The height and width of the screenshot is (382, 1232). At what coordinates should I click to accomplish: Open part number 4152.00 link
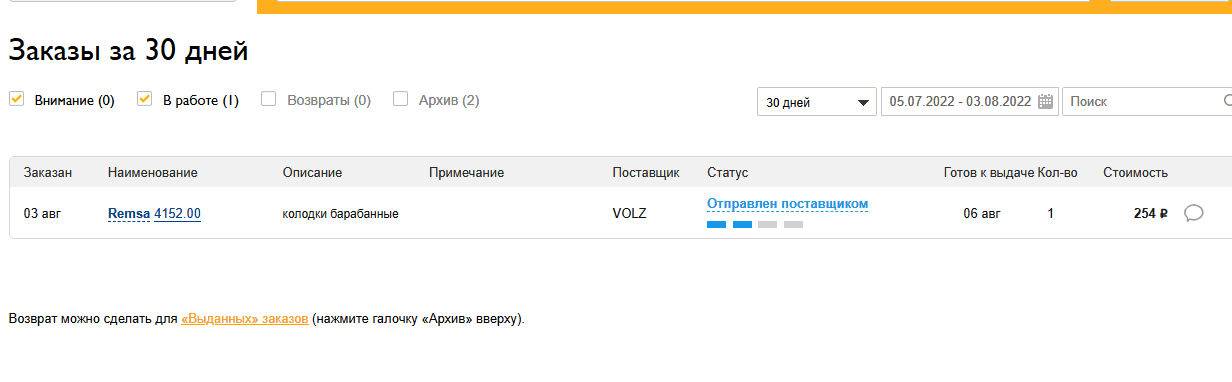tap(177, 213)
